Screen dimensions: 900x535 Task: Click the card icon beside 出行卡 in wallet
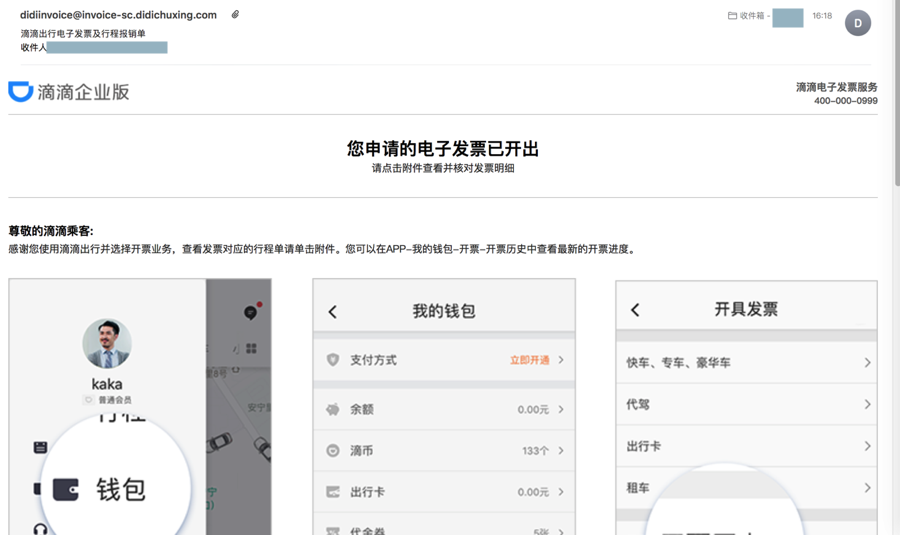332,492
